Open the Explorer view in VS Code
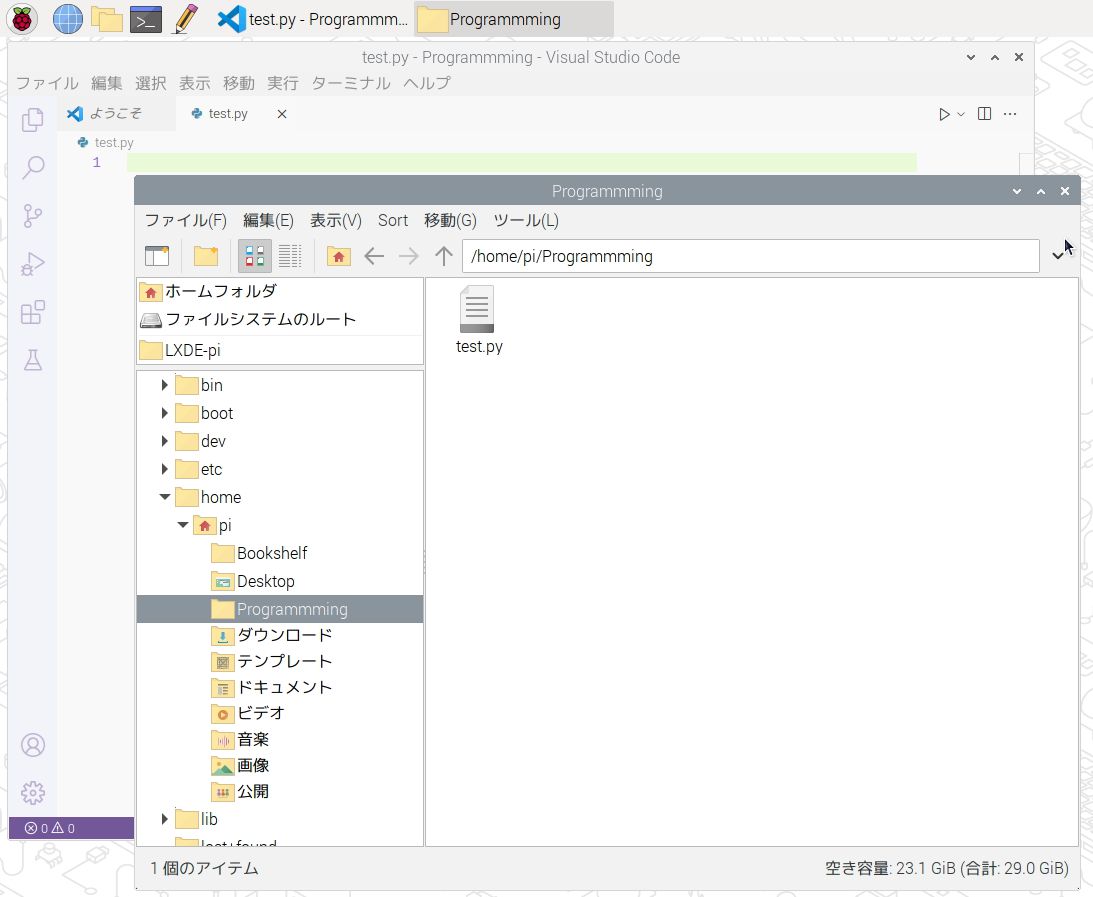The width and height of the screenshot is (1093, 897). [31, 119]
